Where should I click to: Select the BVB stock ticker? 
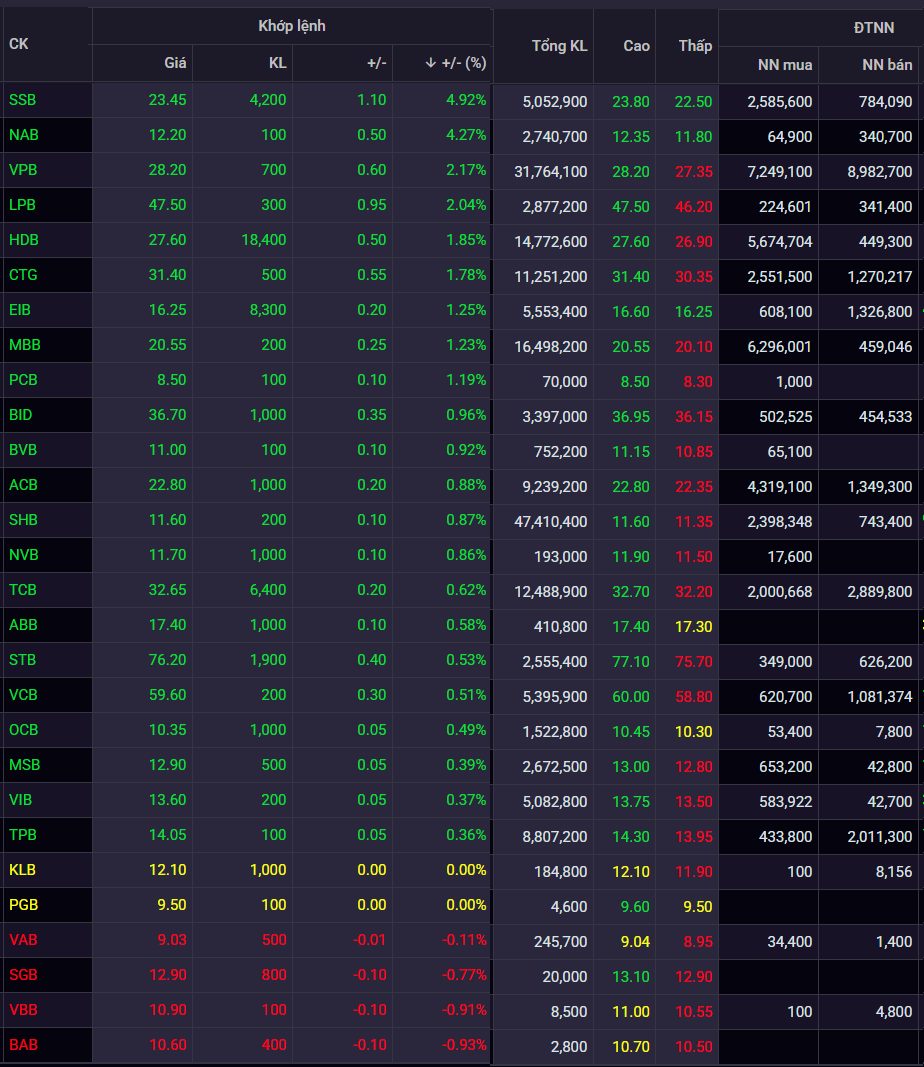point(23,450)
